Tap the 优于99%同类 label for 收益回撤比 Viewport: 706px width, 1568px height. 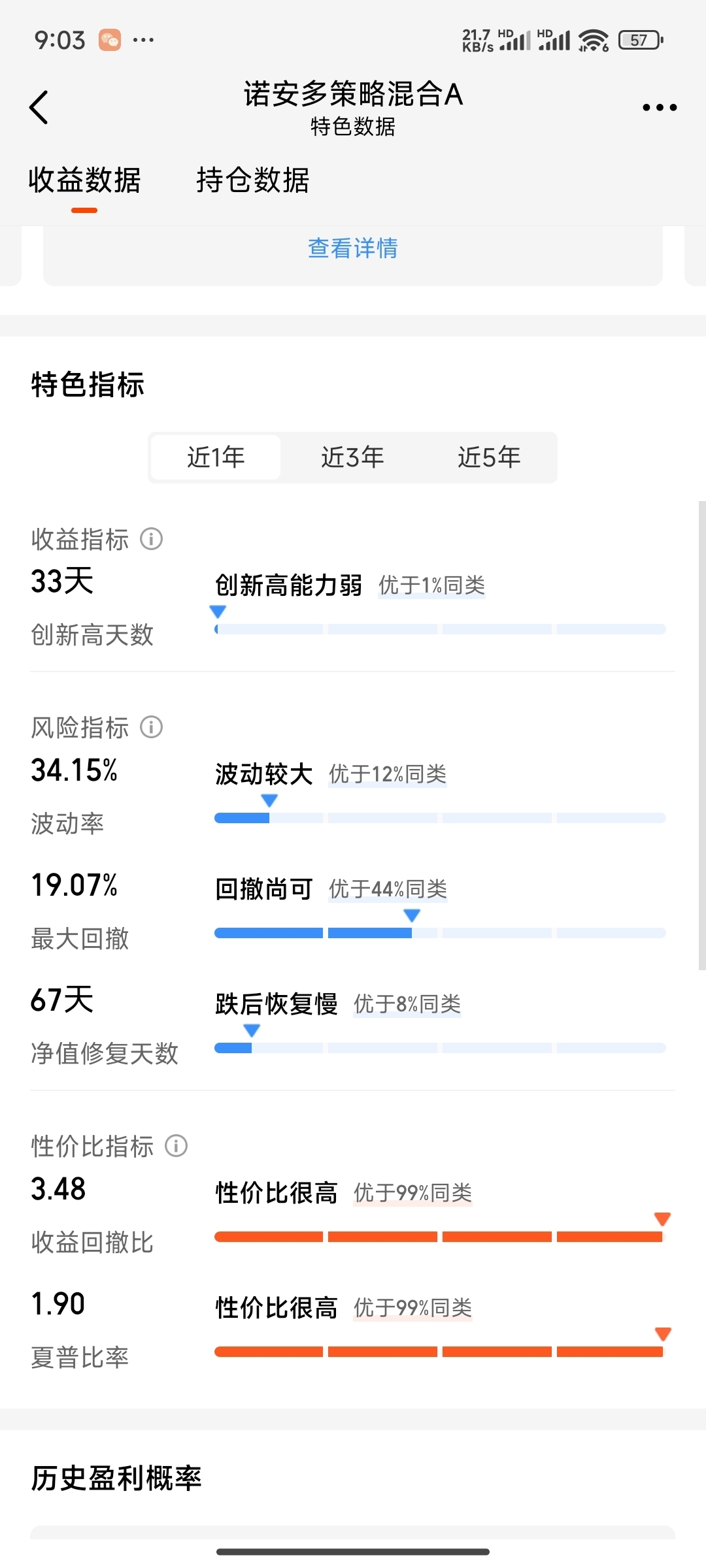tap(412, 1193)
